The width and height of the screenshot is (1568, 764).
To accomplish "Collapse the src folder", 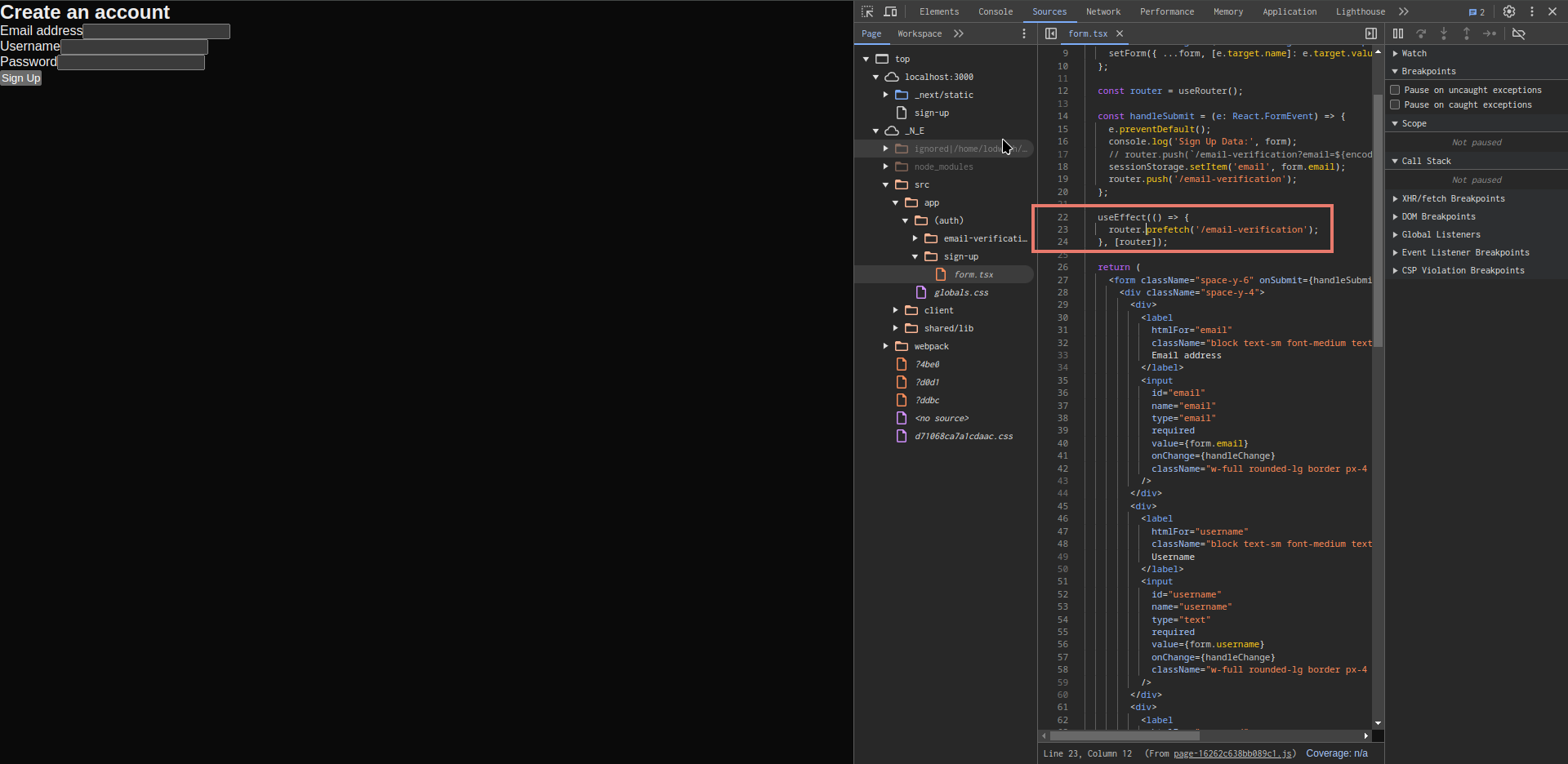I will 886,184.
